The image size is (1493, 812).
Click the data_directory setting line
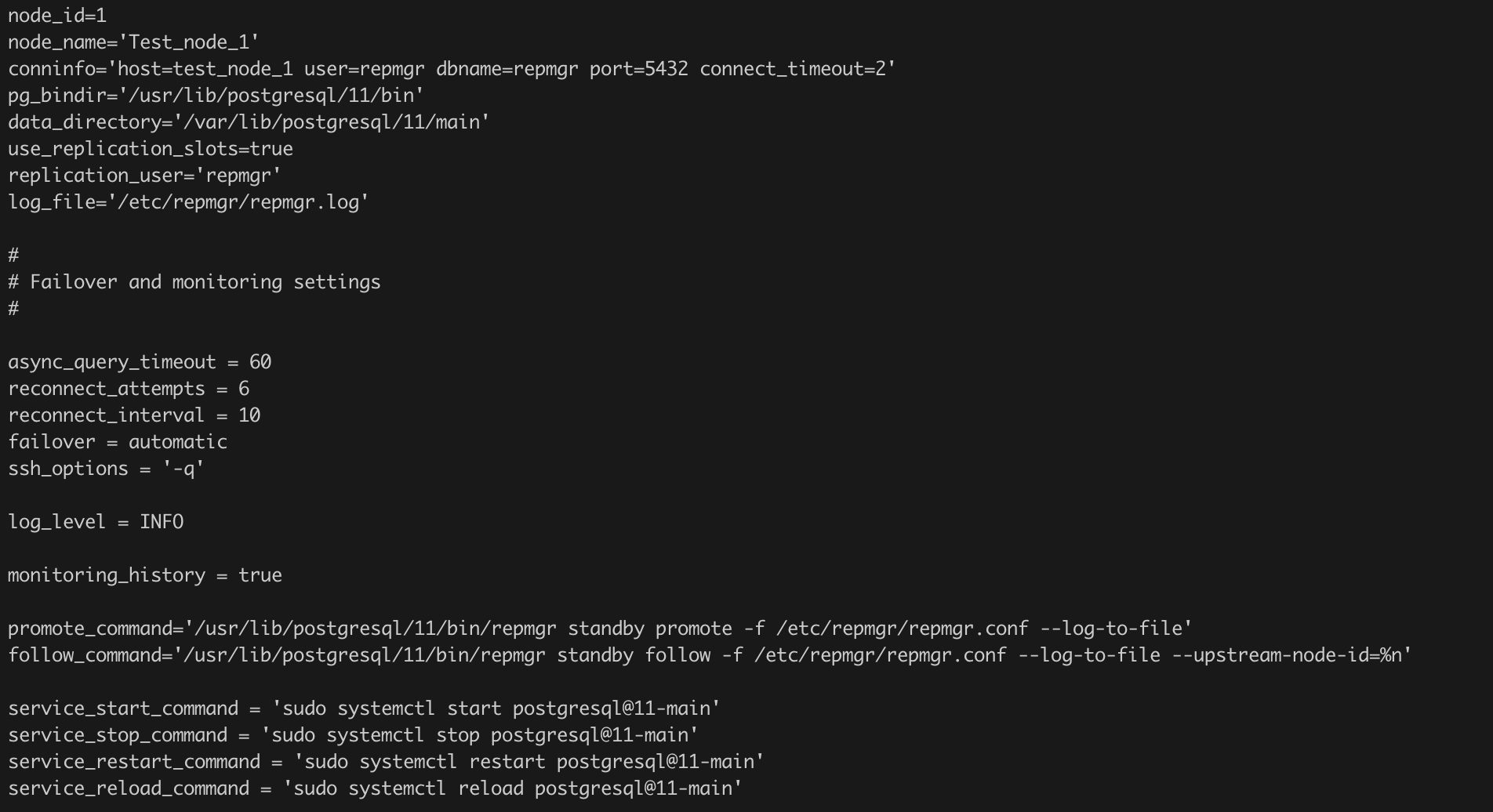point(249,122)
